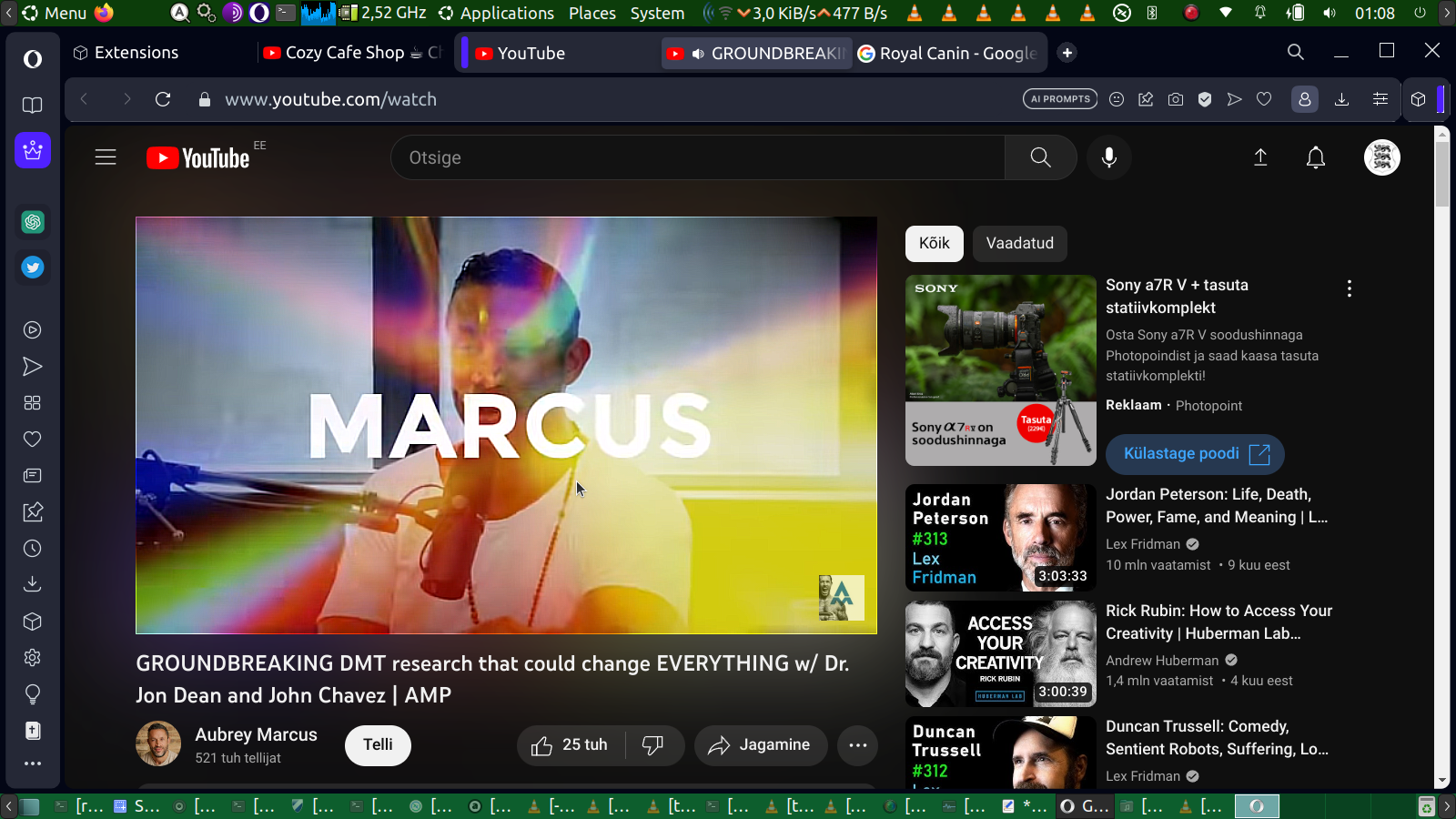
Task: Like the video (25 tuh)
Action: (x=571, y=745)
